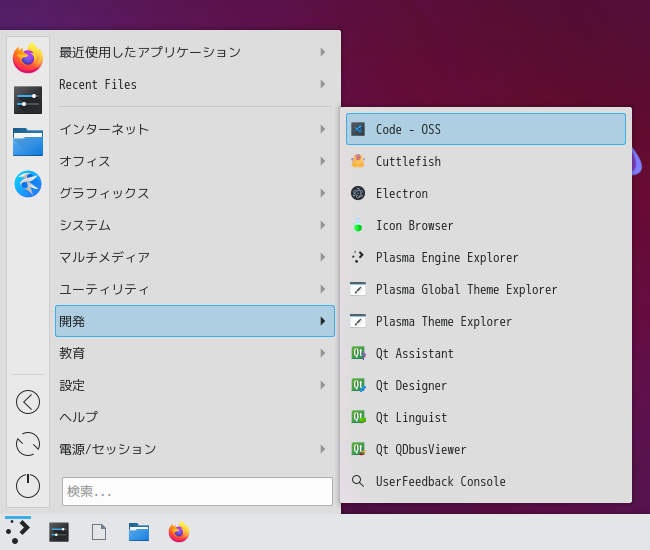Screen dimensions: 650x550
Task: Click the 検索 search field
Action: click(x=197, y=491)
